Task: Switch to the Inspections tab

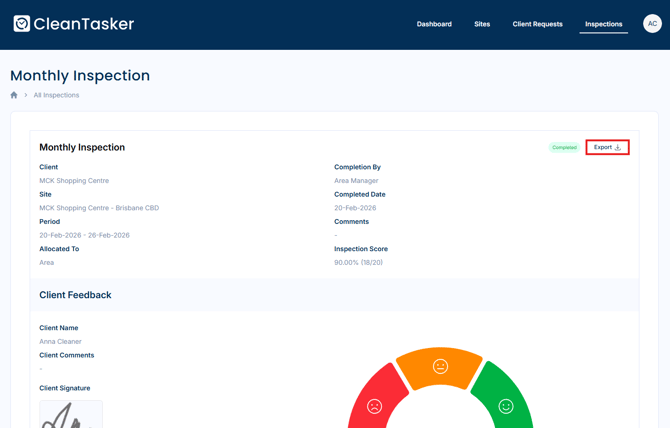Action: click(x=603, y=24)
